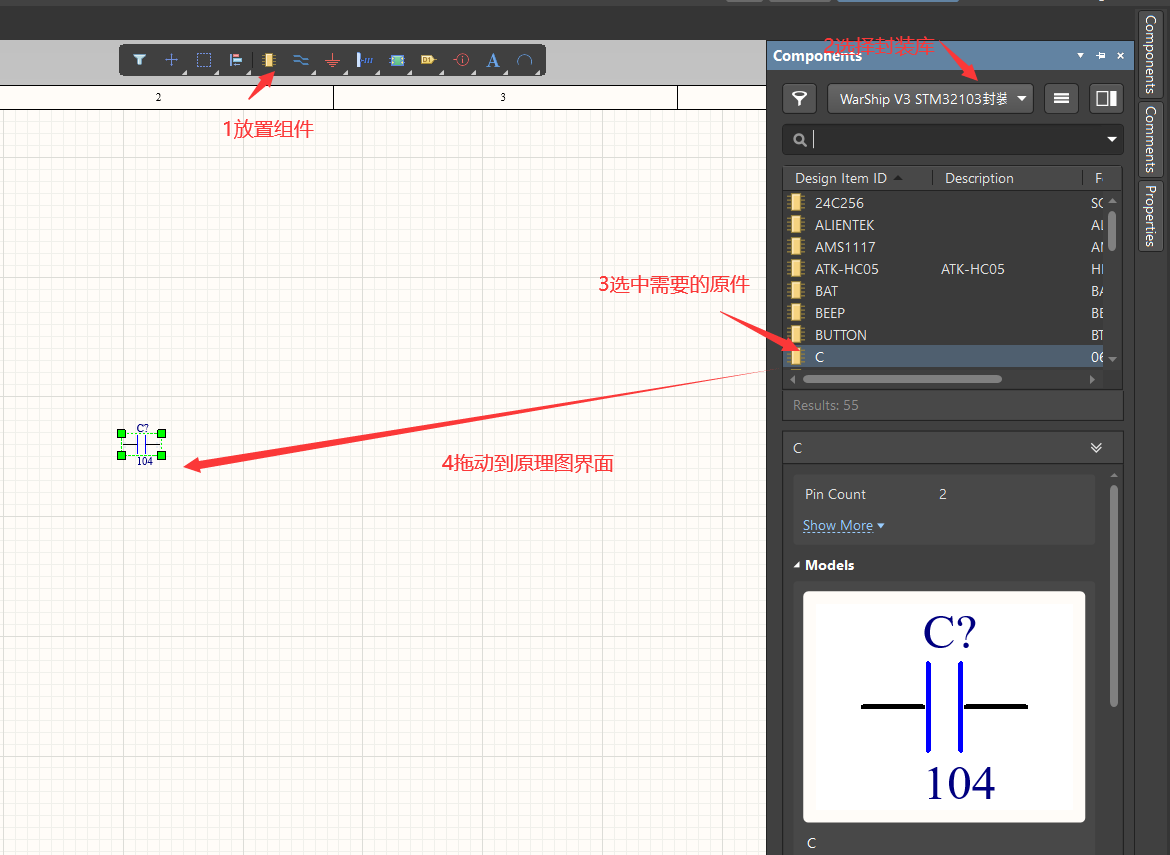This screenshot has width=1170, height=855.
Task: Select the BAT component
Action: pyautogui.click(x=944, y=291)
